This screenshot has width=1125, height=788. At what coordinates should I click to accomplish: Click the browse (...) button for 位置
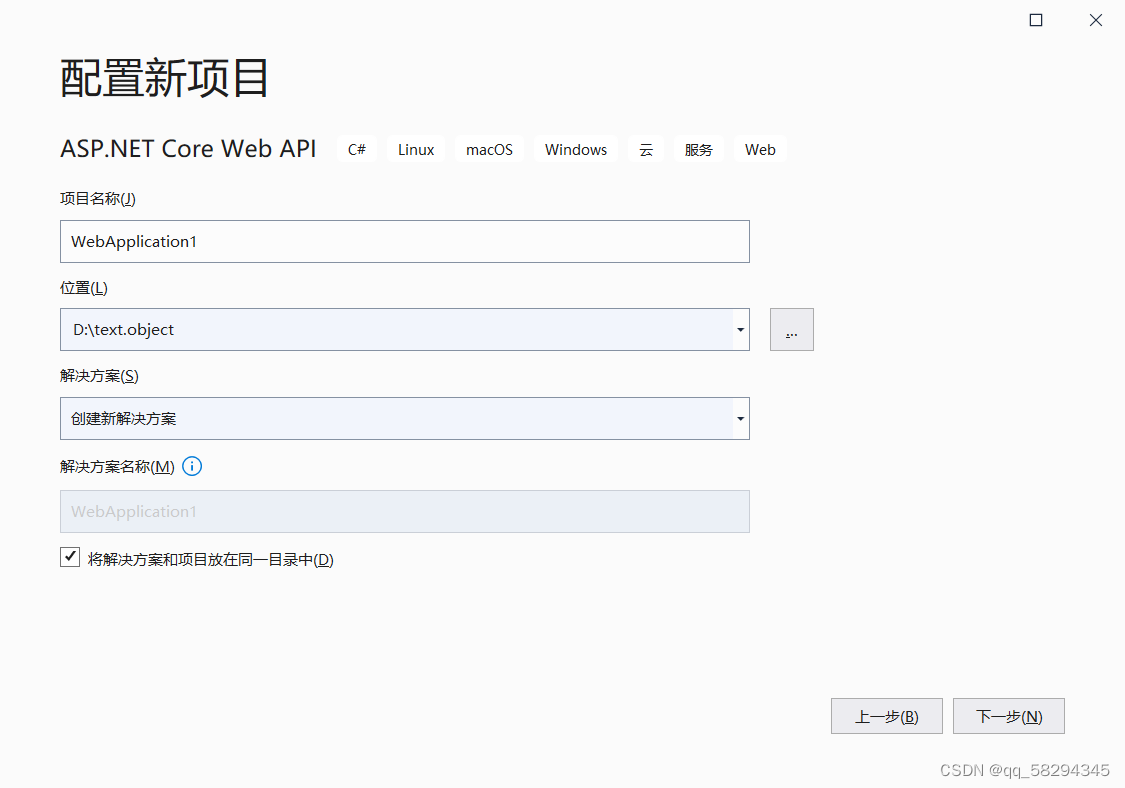[791, 329]
